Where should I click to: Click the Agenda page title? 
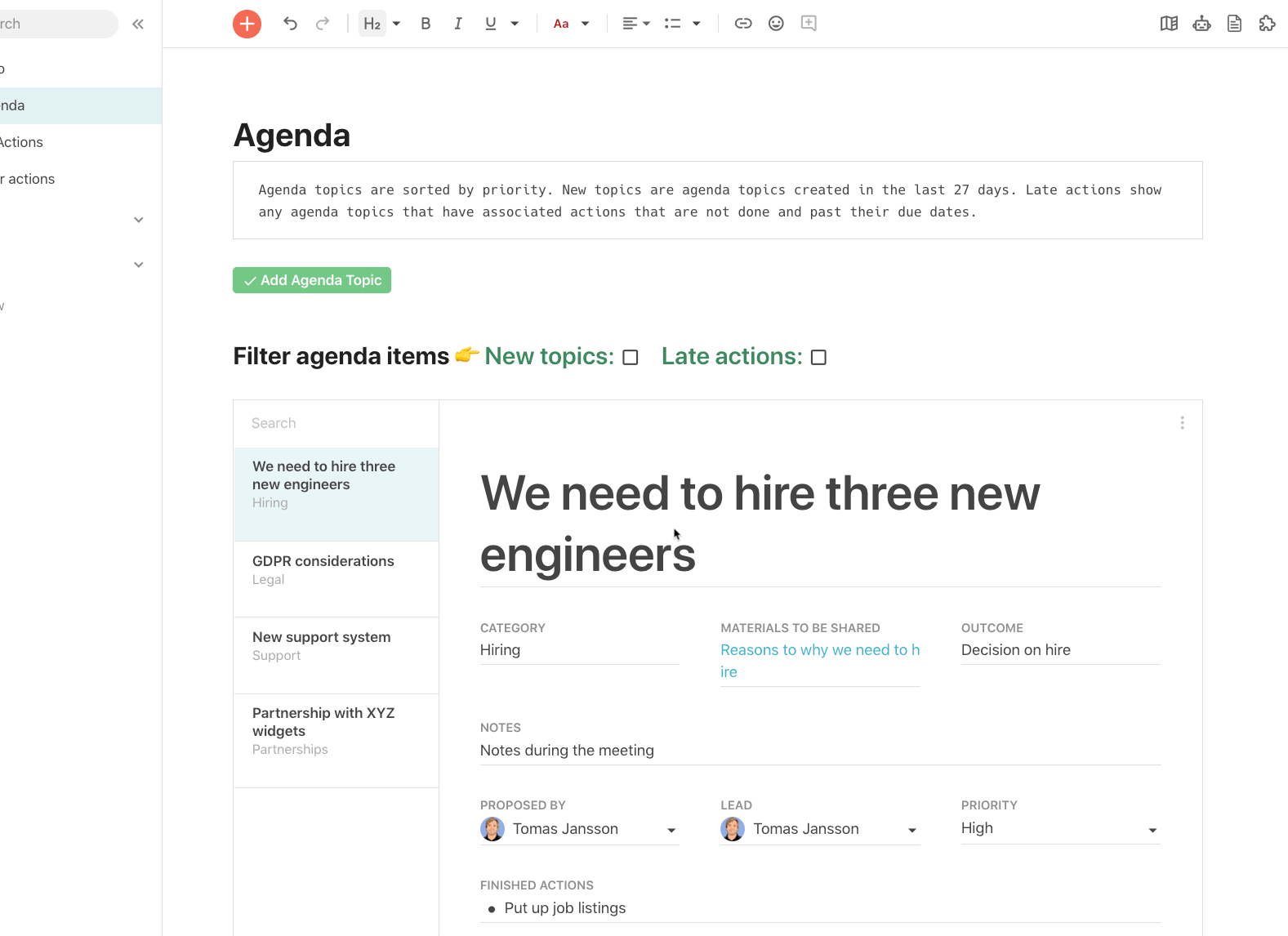(292, 136)
